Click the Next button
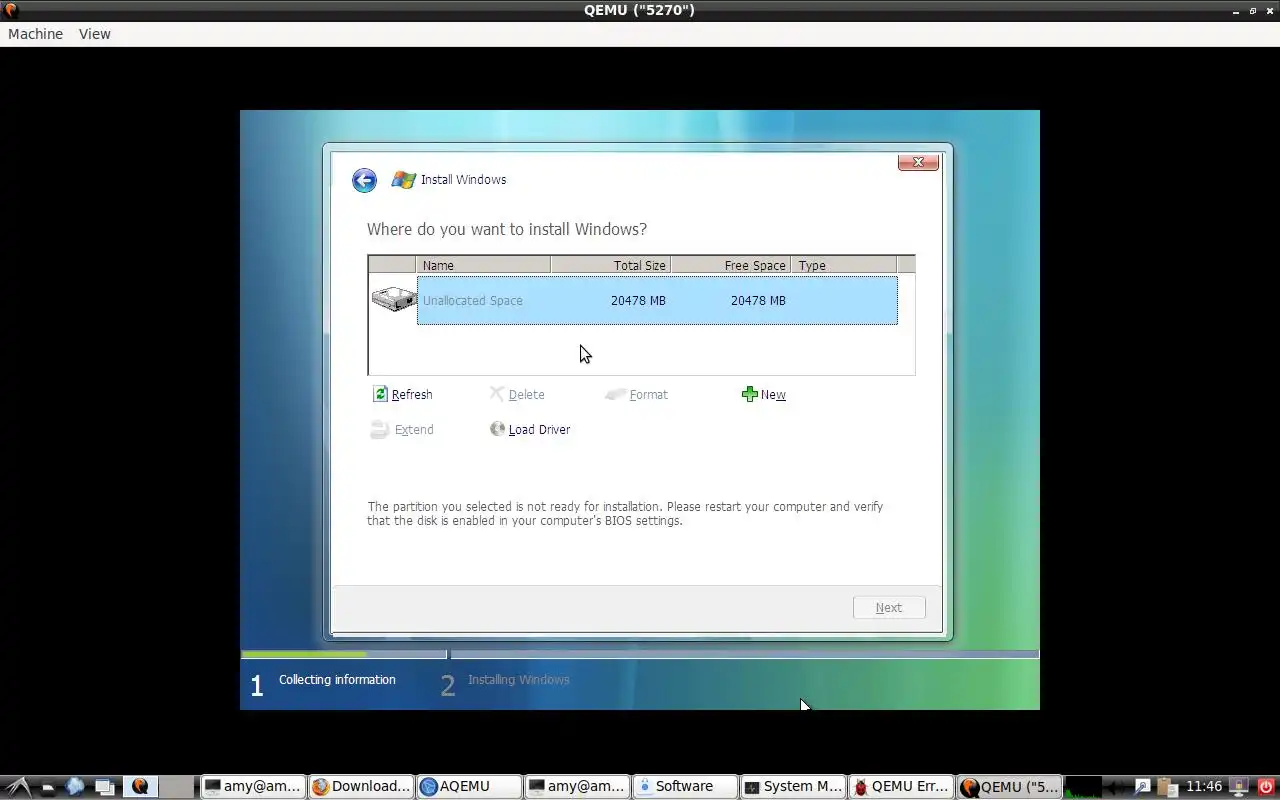Viewport: 1280px width, 800px height. point(889,607)
